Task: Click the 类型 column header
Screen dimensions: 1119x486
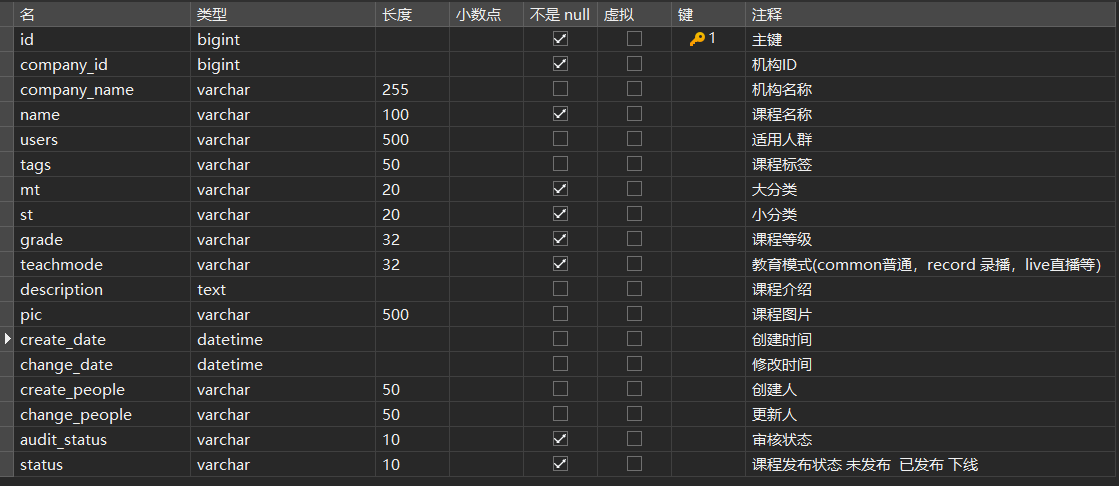Action: click(283, 14)
